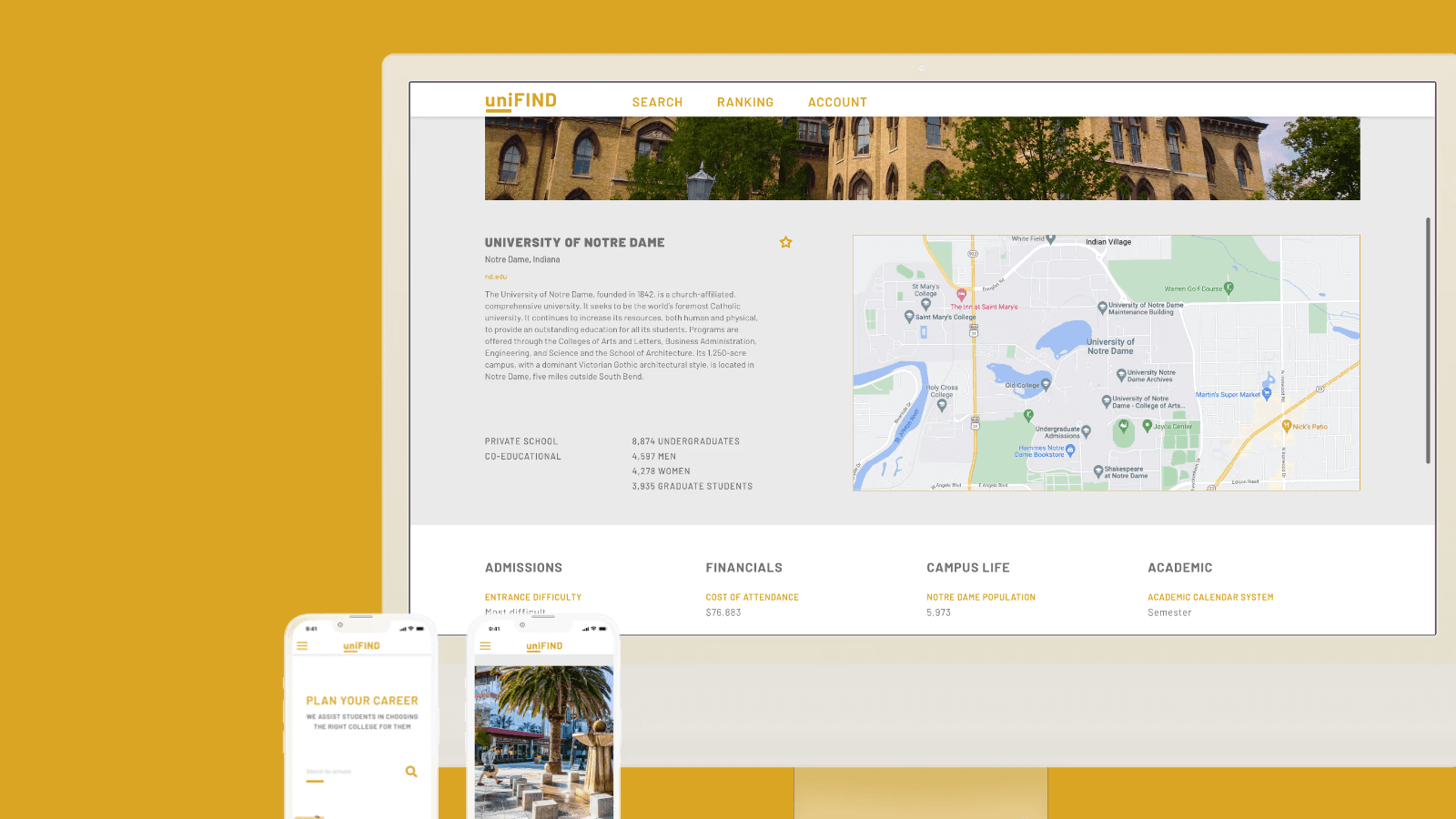The width and height of the screenshot is (1456, 819).
Task: Open the RANKING nav item
Action: (745, 102)
